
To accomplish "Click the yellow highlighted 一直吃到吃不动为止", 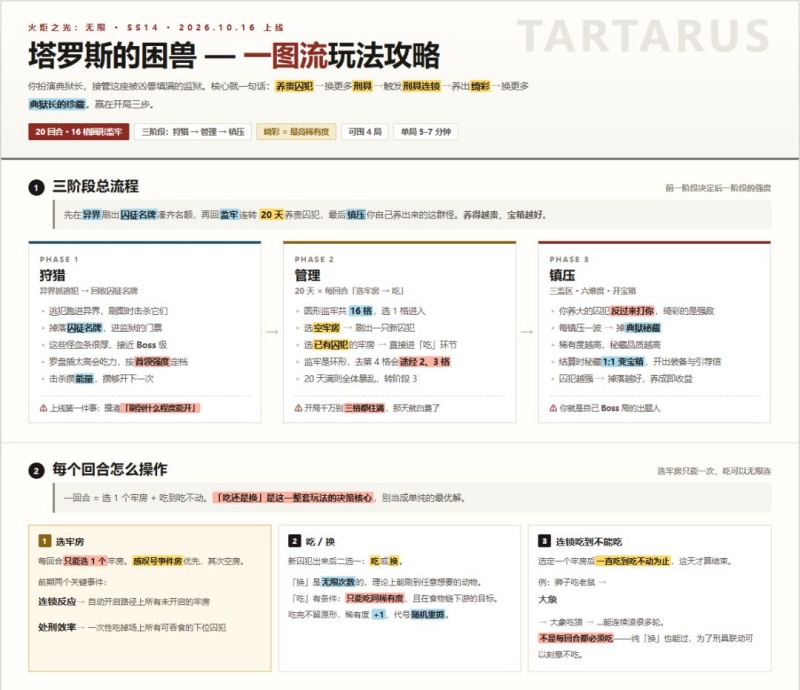I will pos(633,561).
